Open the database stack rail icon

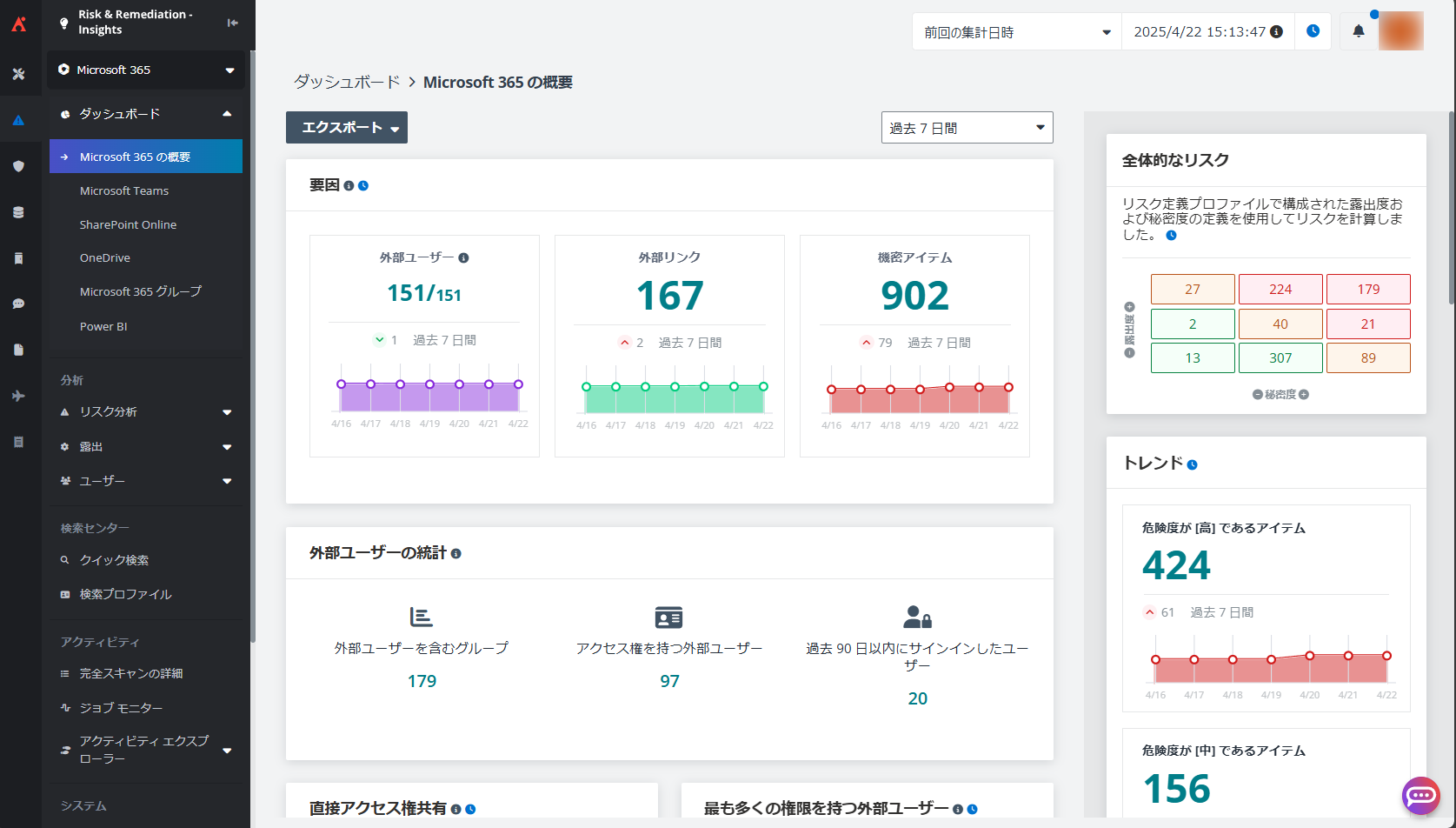pyautogui.click(x=18, y=212)
